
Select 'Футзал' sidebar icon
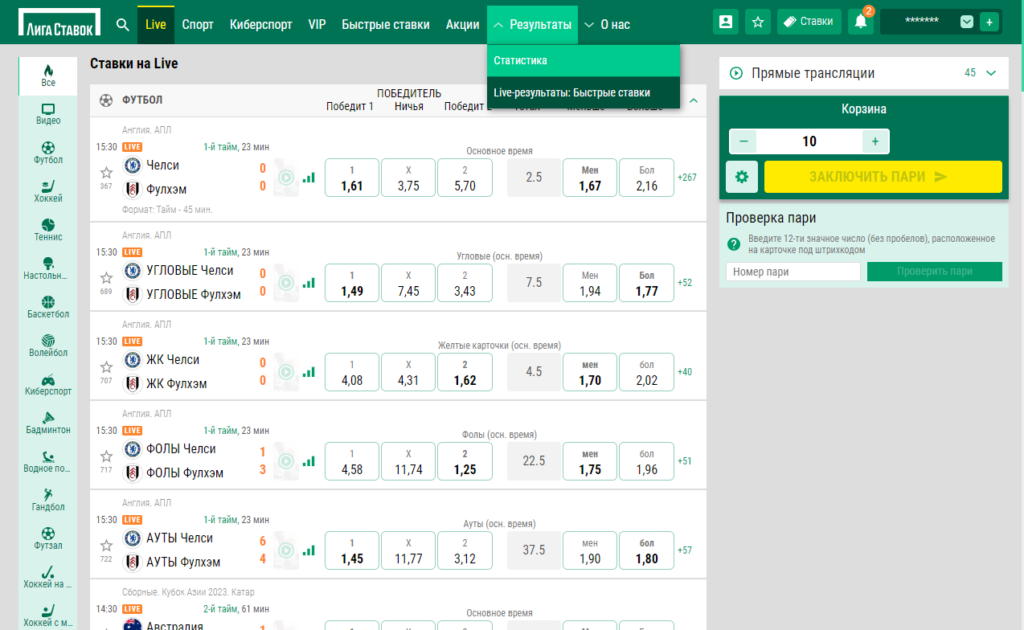point(48,538)
